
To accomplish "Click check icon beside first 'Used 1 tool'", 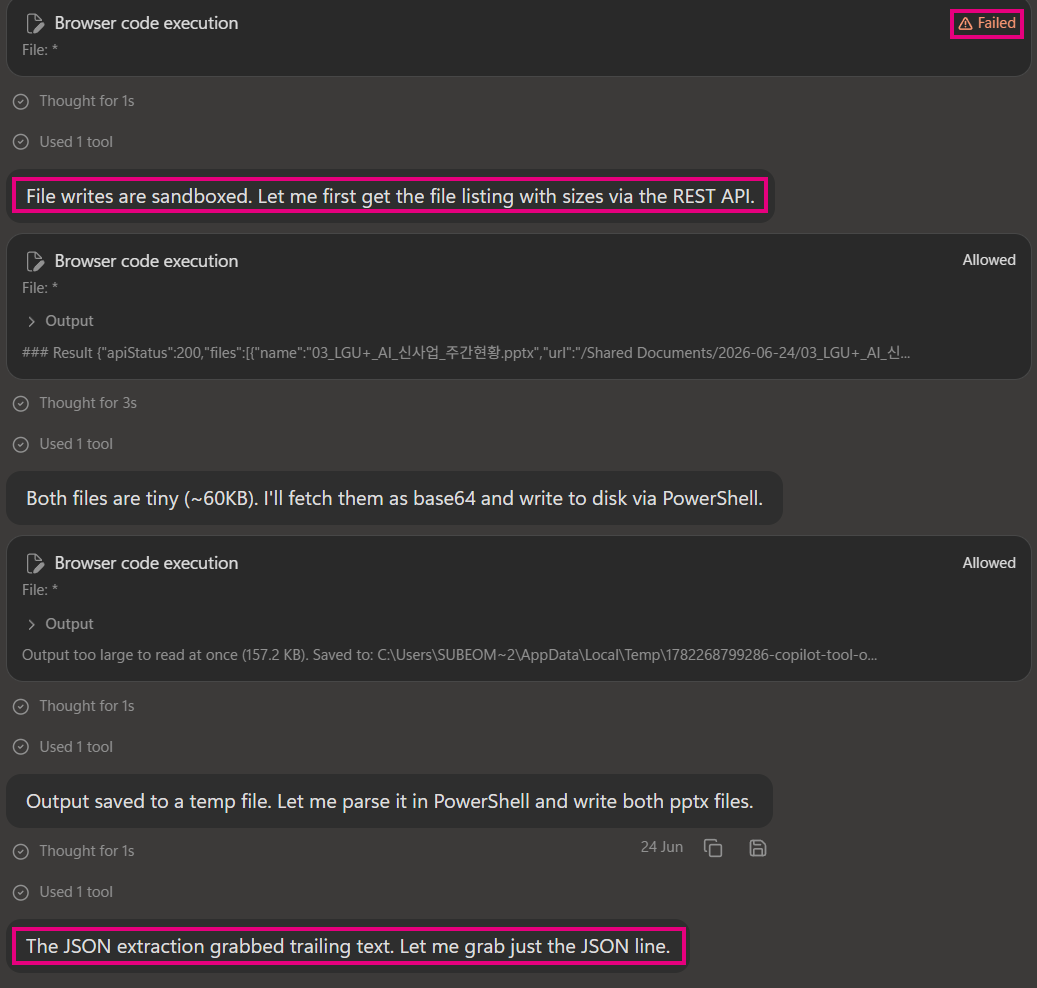I will pyautogui.click(x=21, y=142).
